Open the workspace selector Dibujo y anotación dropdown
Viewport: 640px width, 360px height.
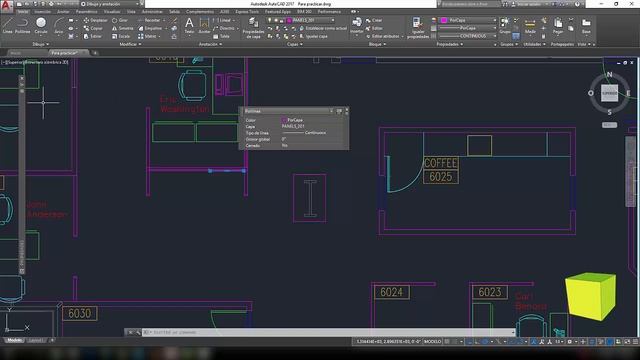[111, 4]
